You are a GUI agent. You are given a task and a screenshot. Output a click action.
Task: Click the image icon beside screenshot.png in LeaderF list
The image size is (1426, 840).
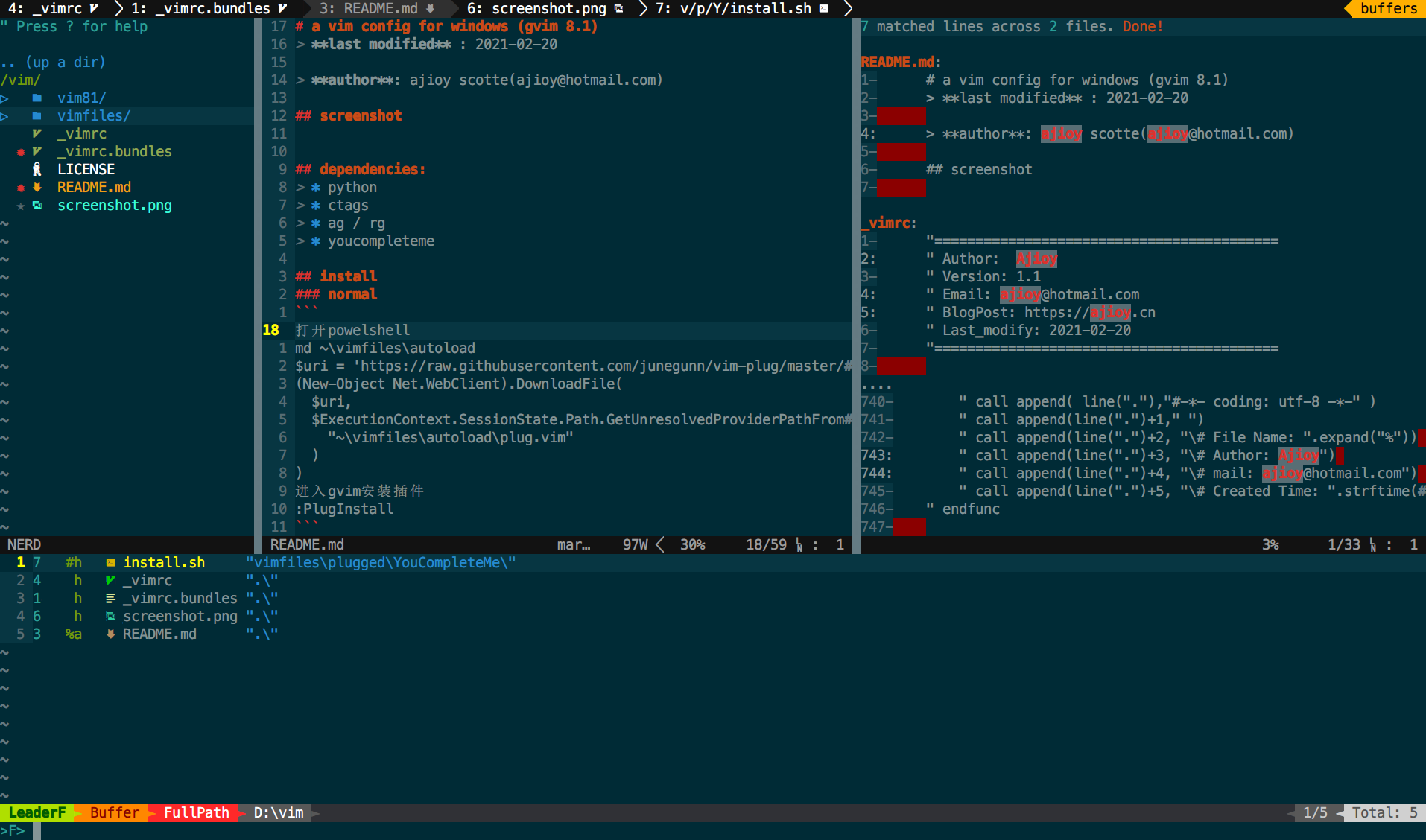110,617
